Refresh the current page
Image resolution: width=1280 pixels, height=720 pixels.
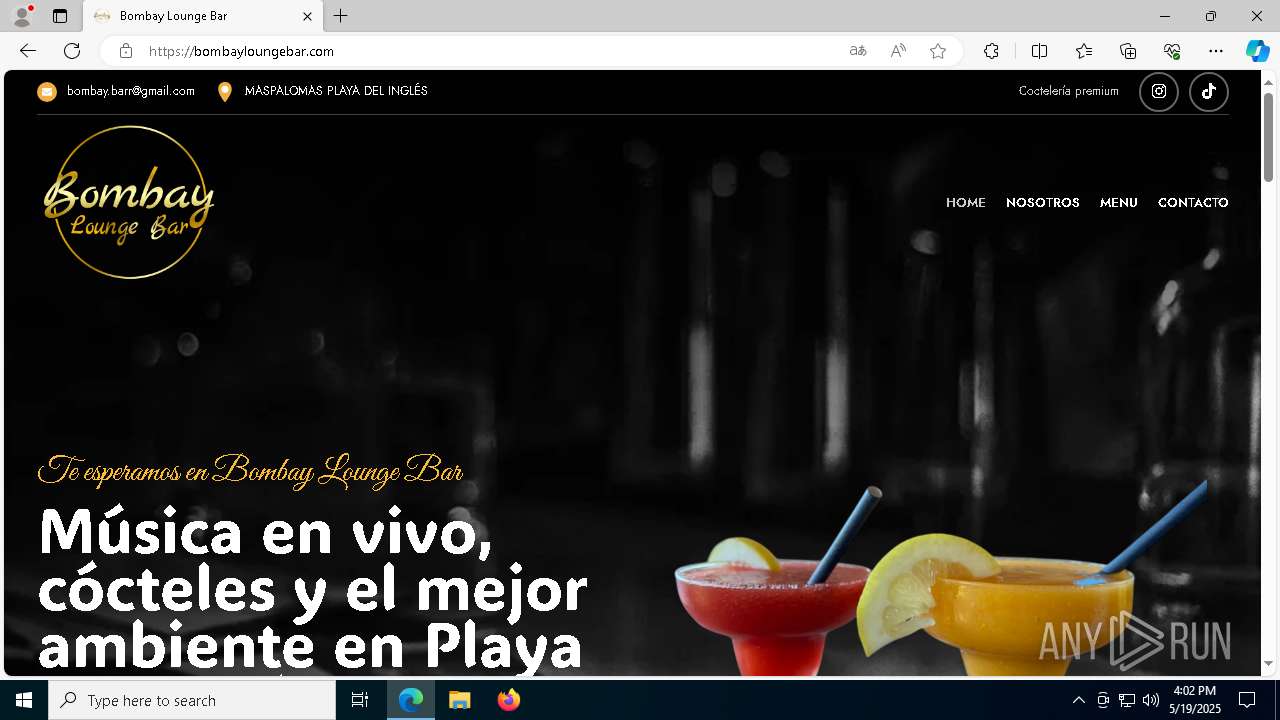72,51
